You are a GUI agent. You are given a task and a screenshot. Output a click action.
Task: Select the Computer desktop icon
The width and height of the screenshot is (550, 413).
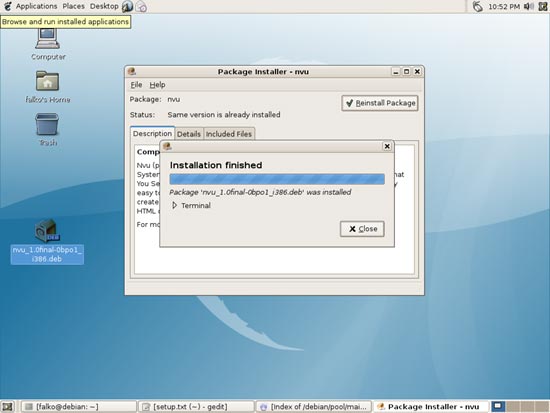coord(48,39)
